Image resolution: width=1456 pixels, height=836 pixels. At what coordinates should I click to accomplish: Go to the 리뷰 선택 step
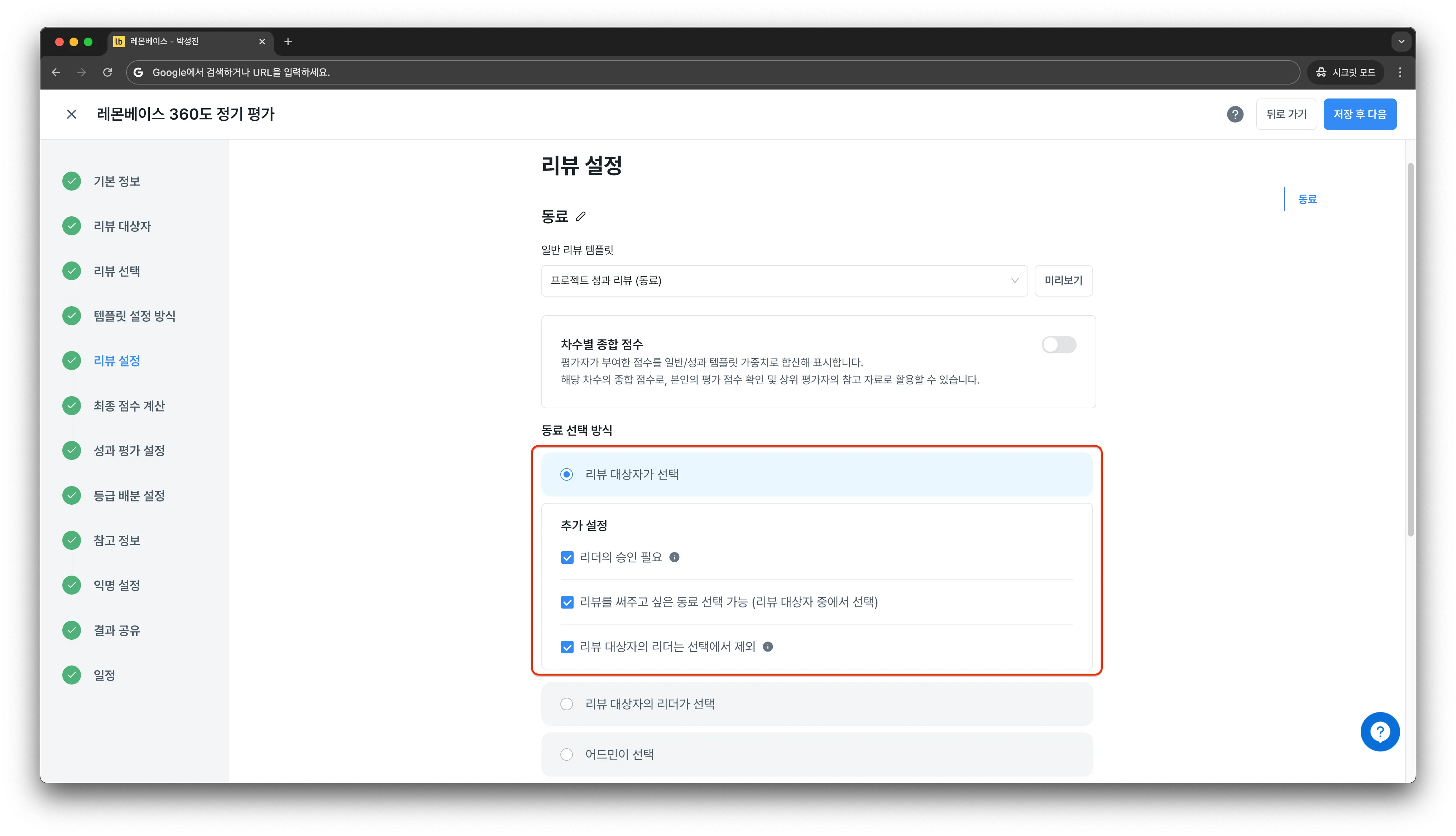(117, 270)
